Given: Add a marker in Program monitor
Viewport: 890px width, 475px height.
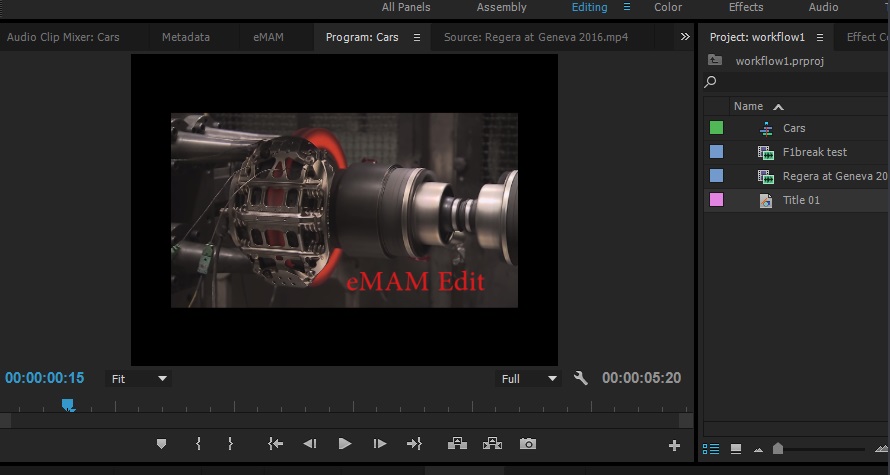Looking at the screenshot, I should click(161, 444).
